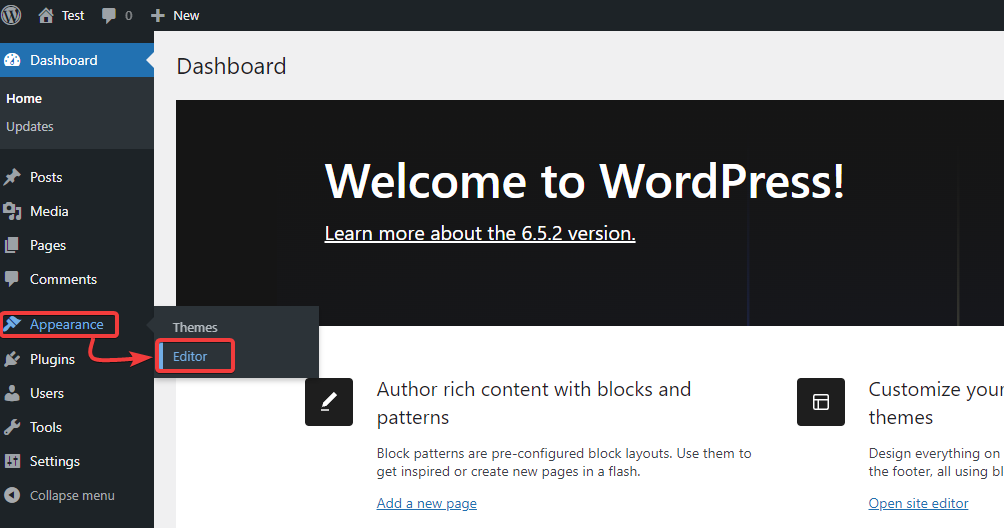This screenshot has width=1004, height=528.
Task: Select Editor in the Appearance flyout
Action: (190, 356)
